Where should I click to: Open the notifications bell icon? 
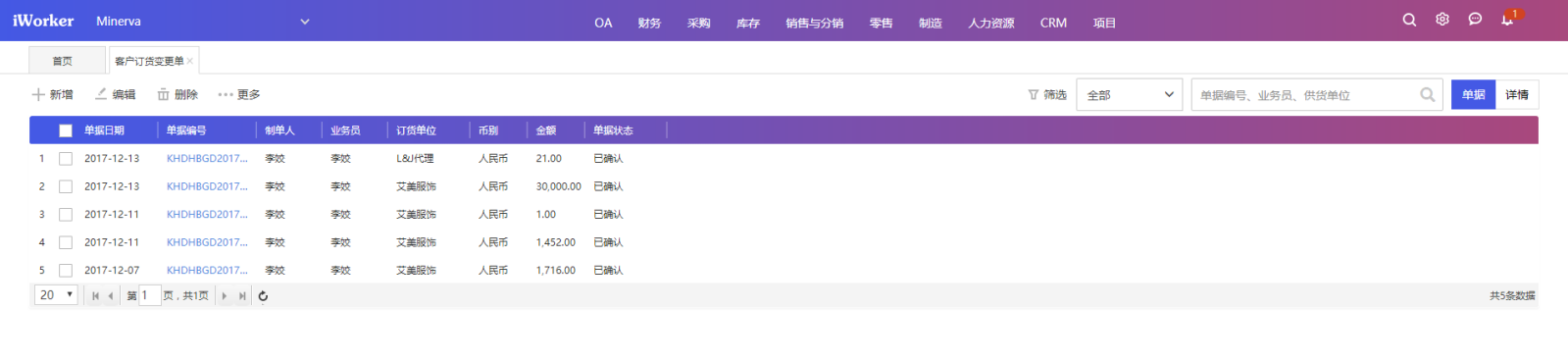[1507, 20]
